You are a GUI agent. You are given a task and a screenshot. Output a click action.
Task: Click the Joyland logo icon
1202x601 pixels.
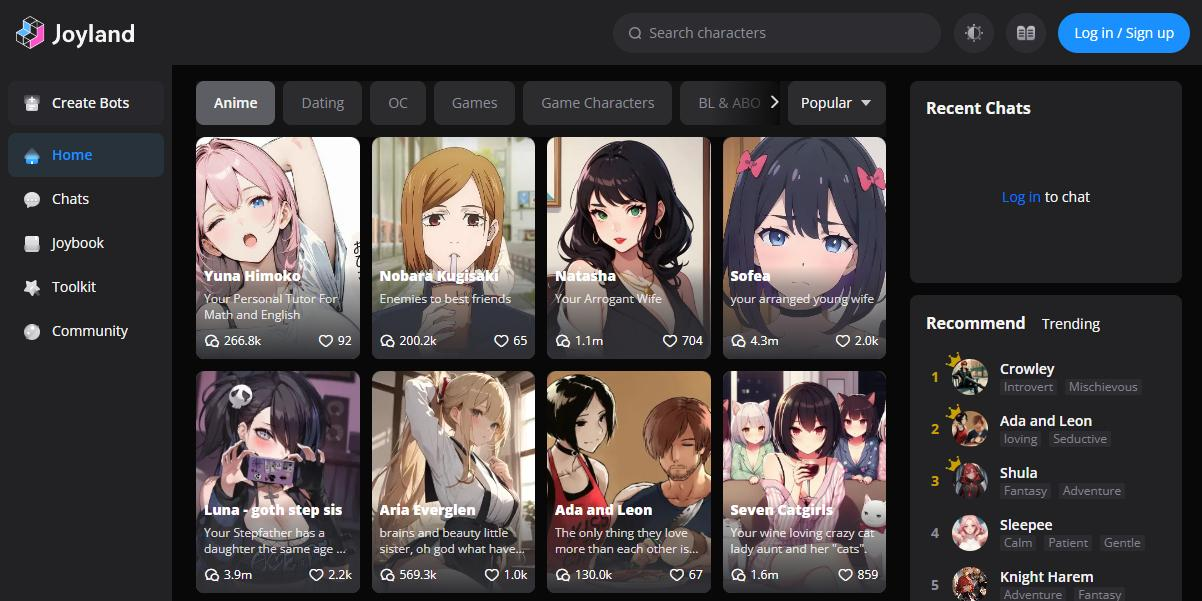(x=30, y=33)
